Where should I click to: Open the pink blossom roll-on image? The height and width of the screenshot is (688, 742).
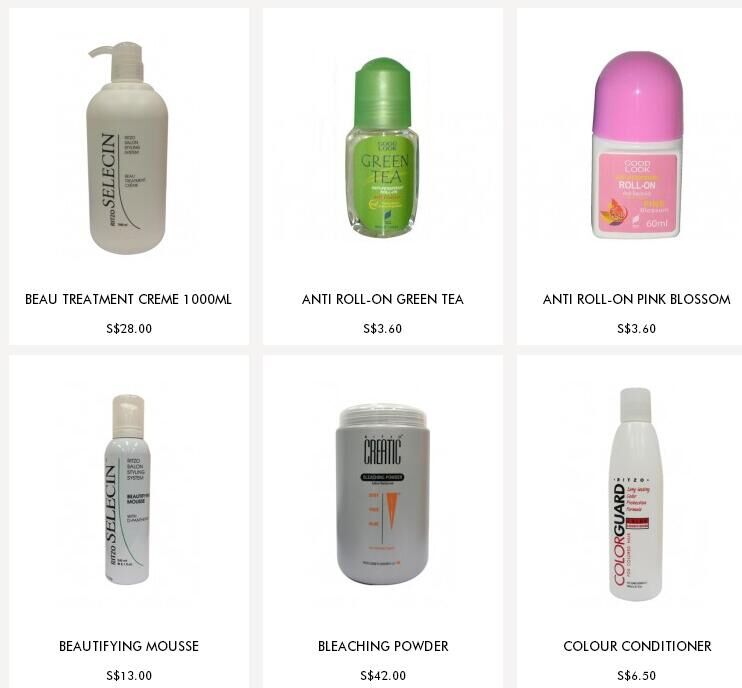click(x=636, y=144)
